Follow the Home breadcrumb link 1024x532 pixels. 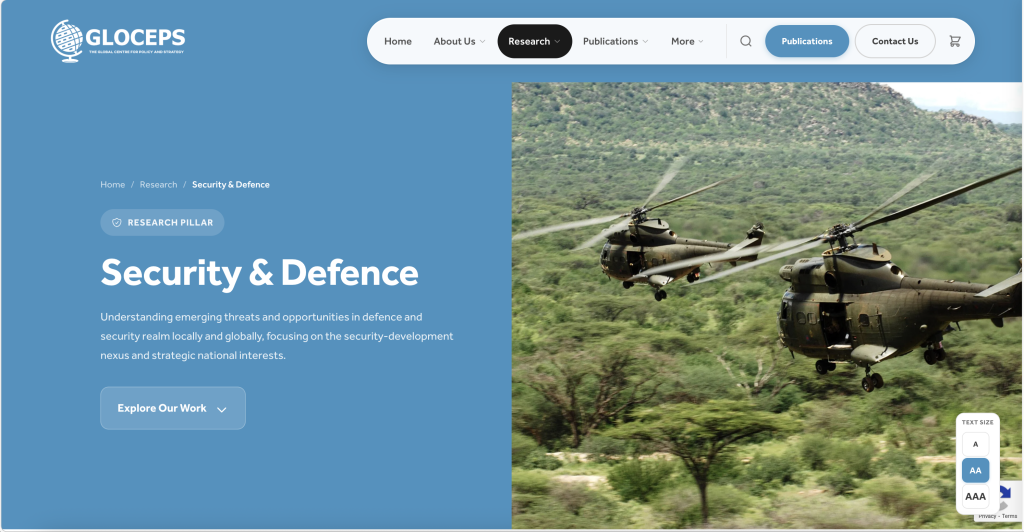point(112,185)
